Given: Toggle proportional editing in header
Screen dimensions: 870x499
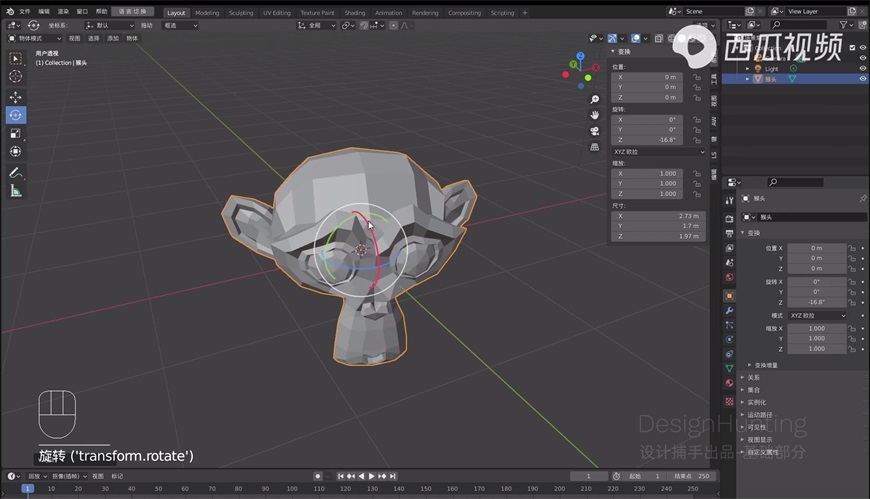Looking at the screenshot, I should 393,26.
